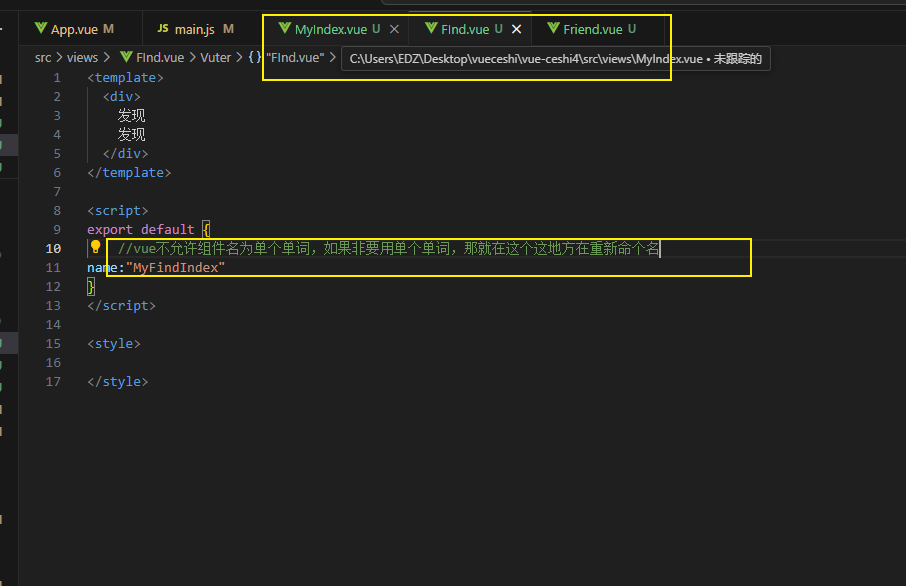Click the closing style tag on line 17
Screen dimensions: 906x586
coord(118,381)
